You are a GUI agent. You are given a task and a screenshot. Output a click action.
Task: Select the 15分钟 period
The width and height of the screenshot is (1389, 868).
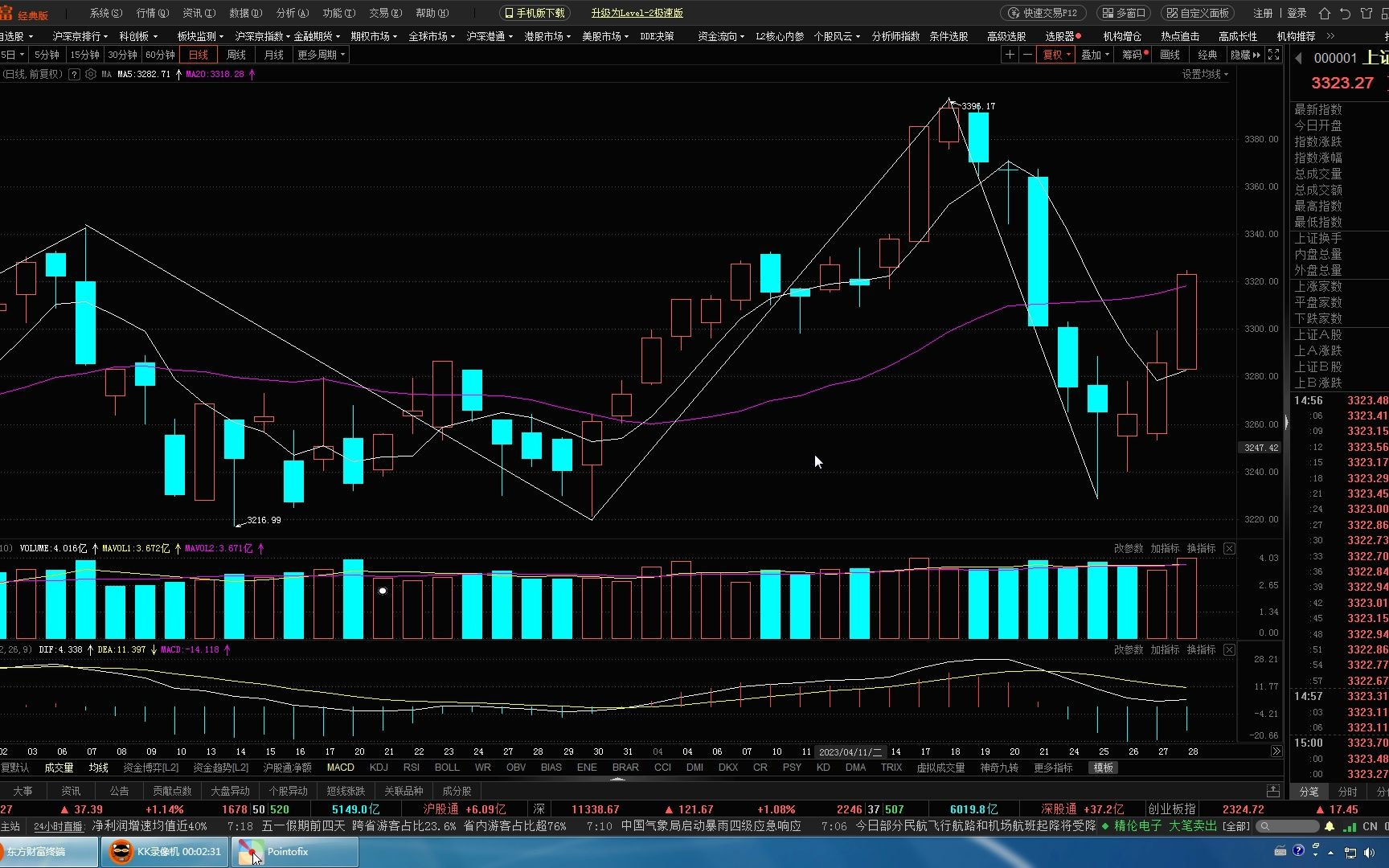point(84,55)
